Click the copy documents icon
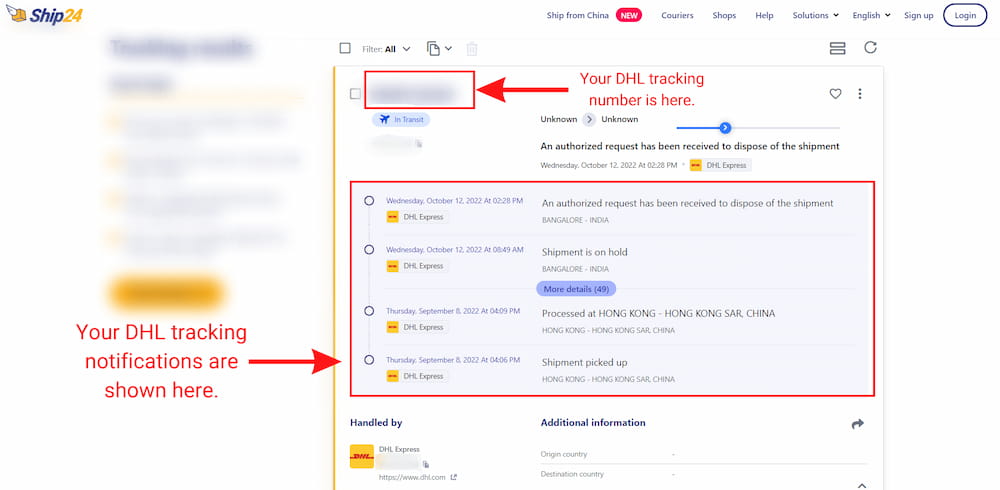This screenshot has width=1000, height=490. point(434,48)
